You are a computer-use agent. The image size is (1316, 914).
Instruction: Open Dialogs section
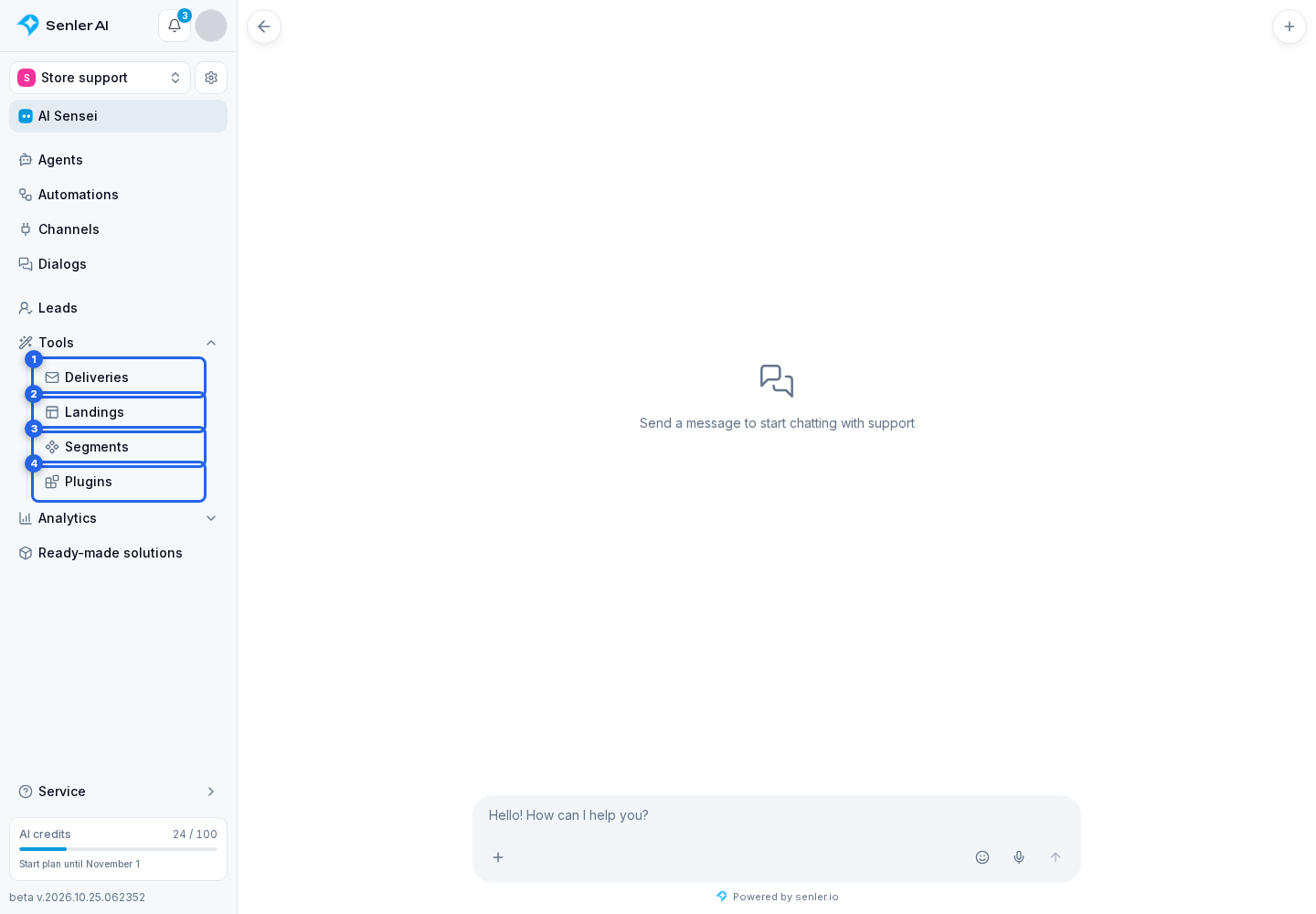click(x=119, y=264)
